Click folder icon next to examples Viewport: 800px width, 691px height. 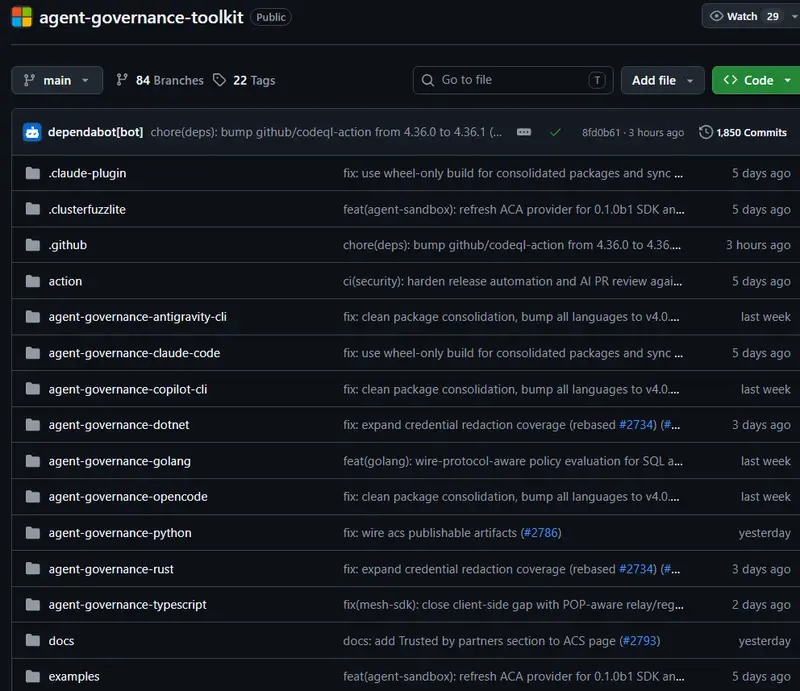coord(33,677)
